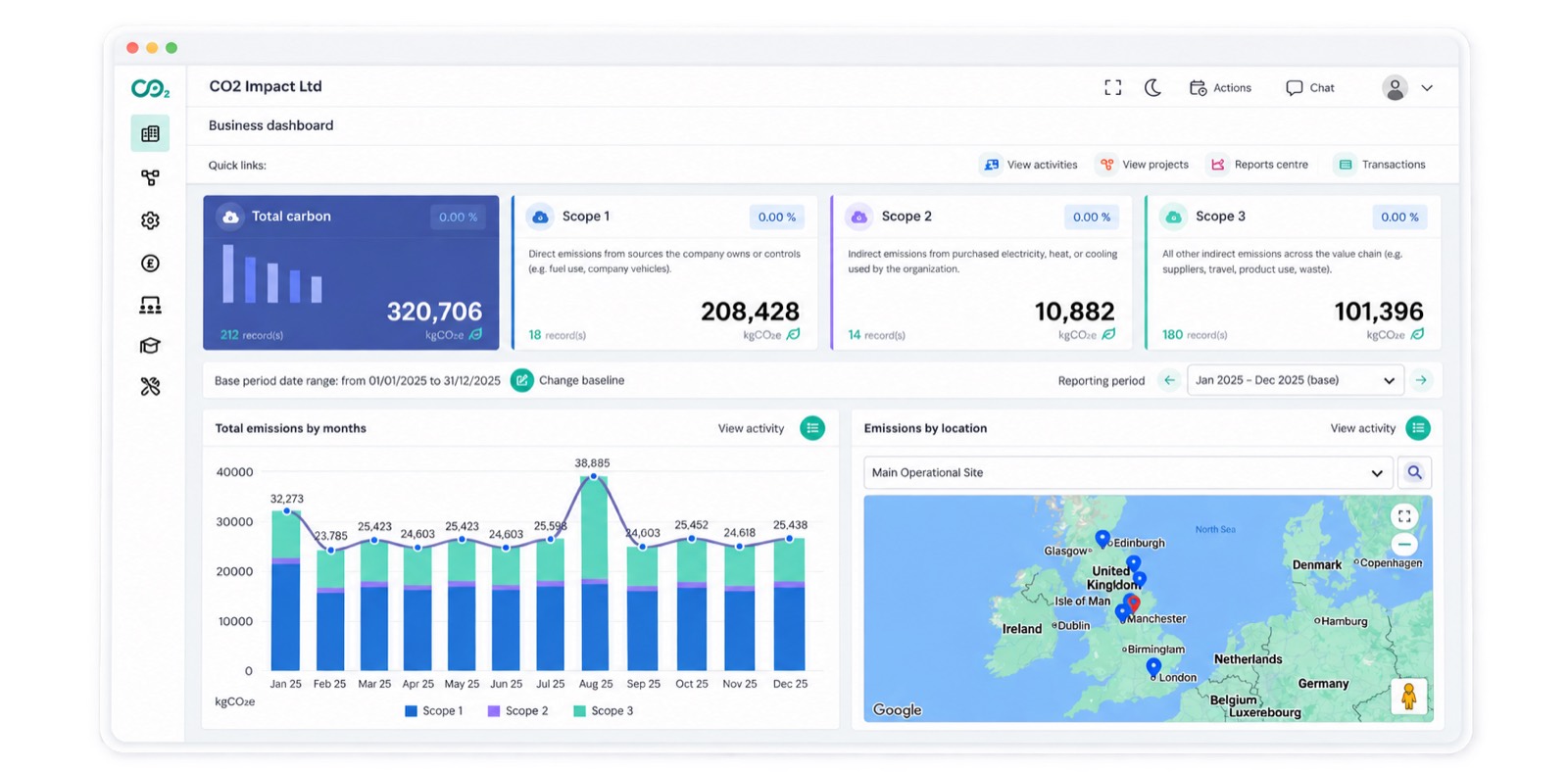This screenshot has width=1568, height=772.
Task: Click the Scope 3 percentage badge
Action: 1399,217
